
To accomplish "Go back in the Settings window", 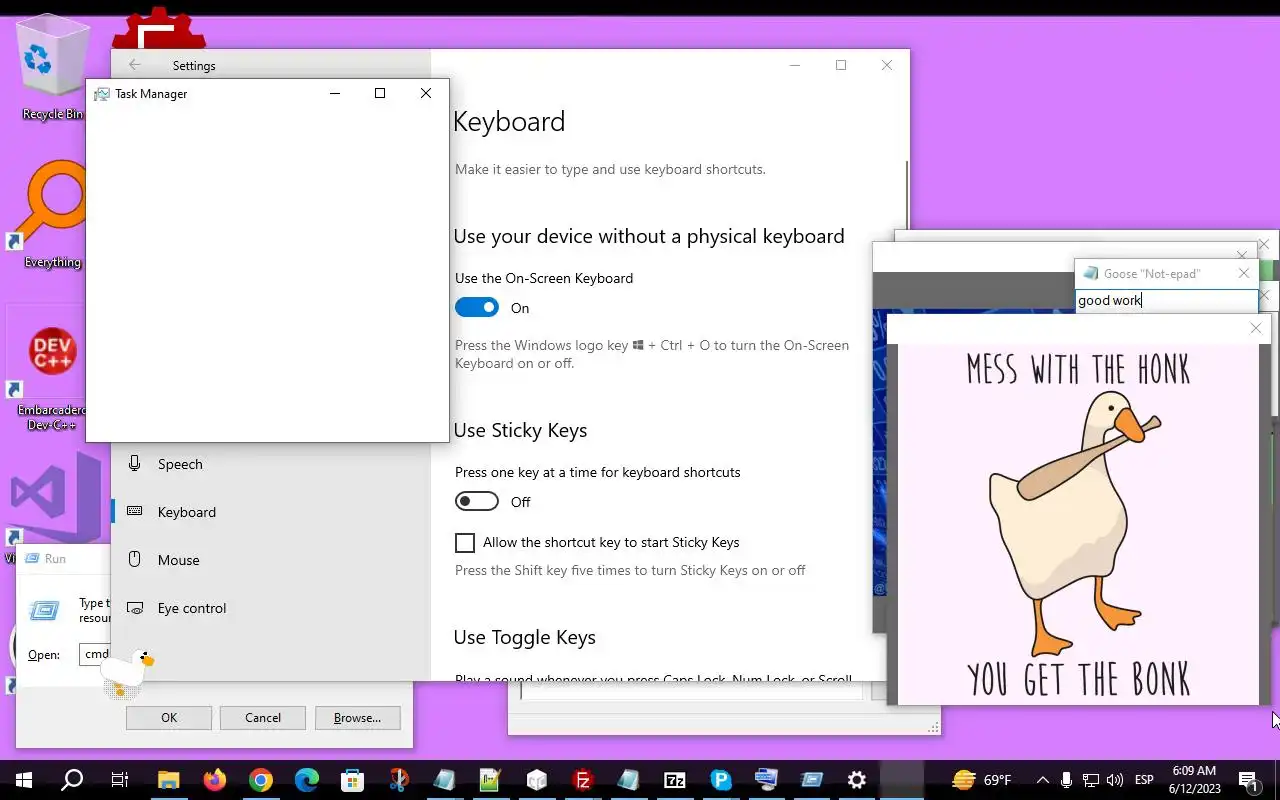I will pyautogui.click(x=135, y=65).
